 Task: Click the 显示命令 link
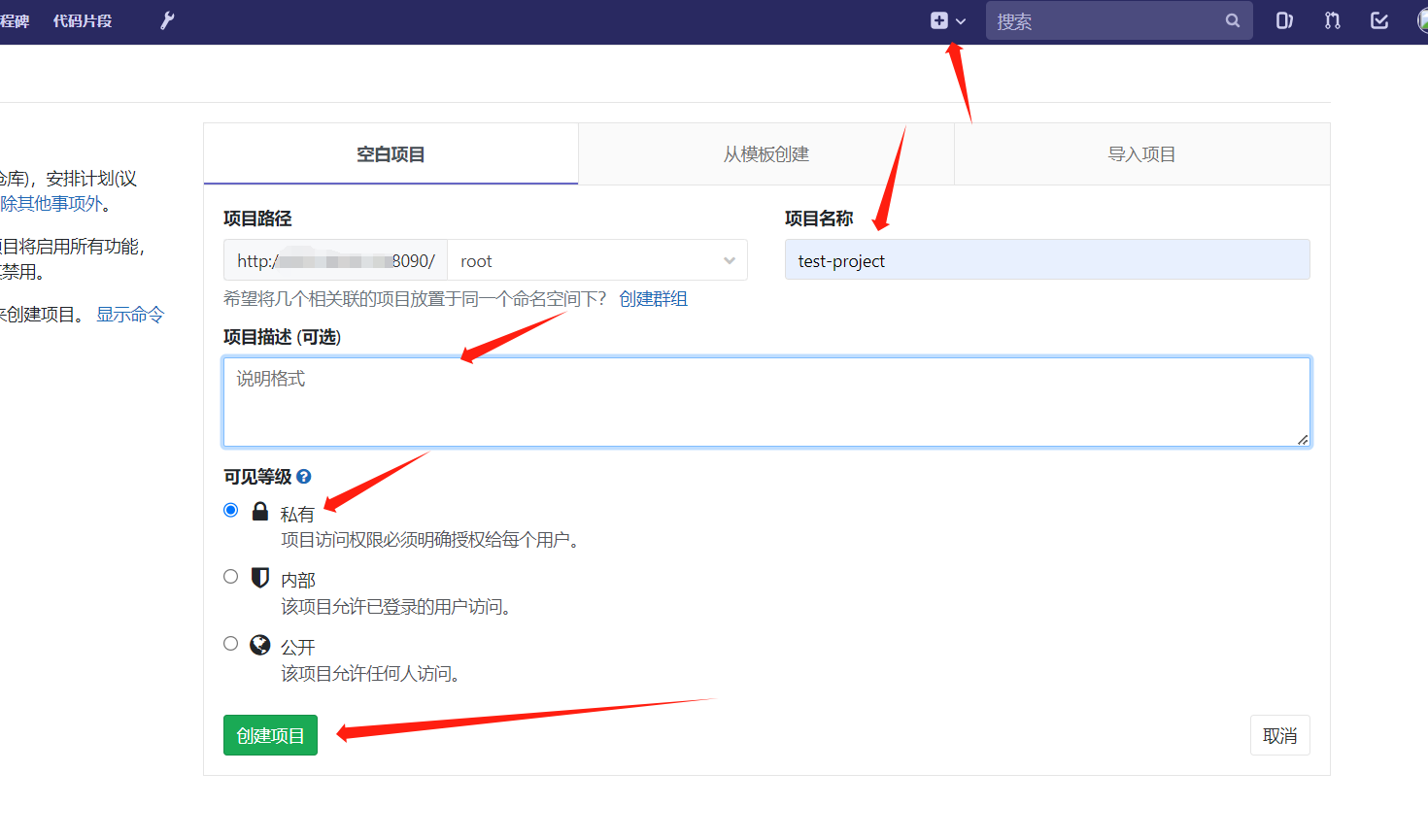pyautogui.click(x=130, y=315)
